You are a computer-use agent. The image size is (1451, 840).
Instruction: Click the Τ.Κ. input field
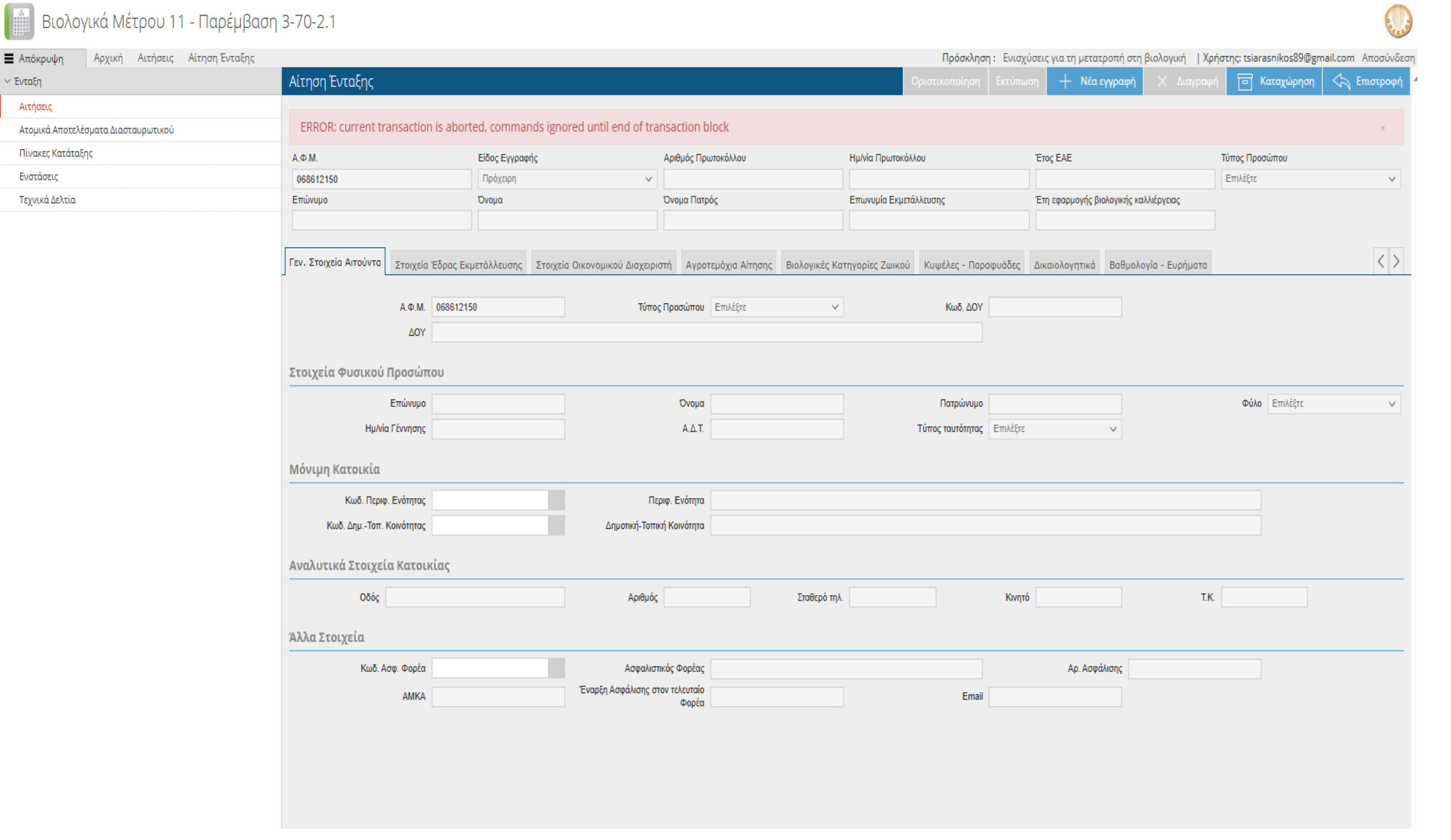[1264, 596]
